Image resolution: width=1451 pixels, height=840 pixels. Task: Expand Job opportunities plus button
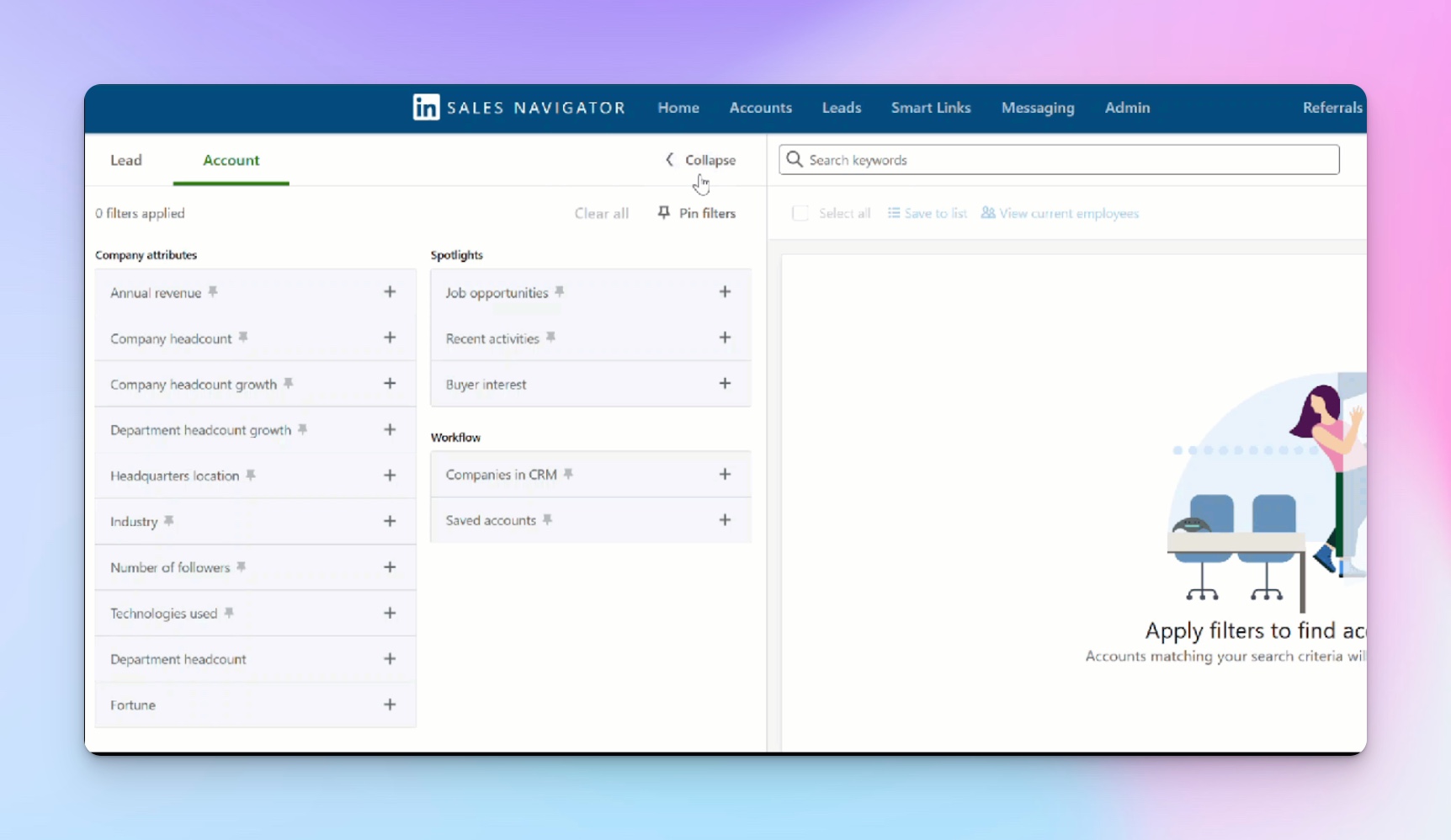725,291
